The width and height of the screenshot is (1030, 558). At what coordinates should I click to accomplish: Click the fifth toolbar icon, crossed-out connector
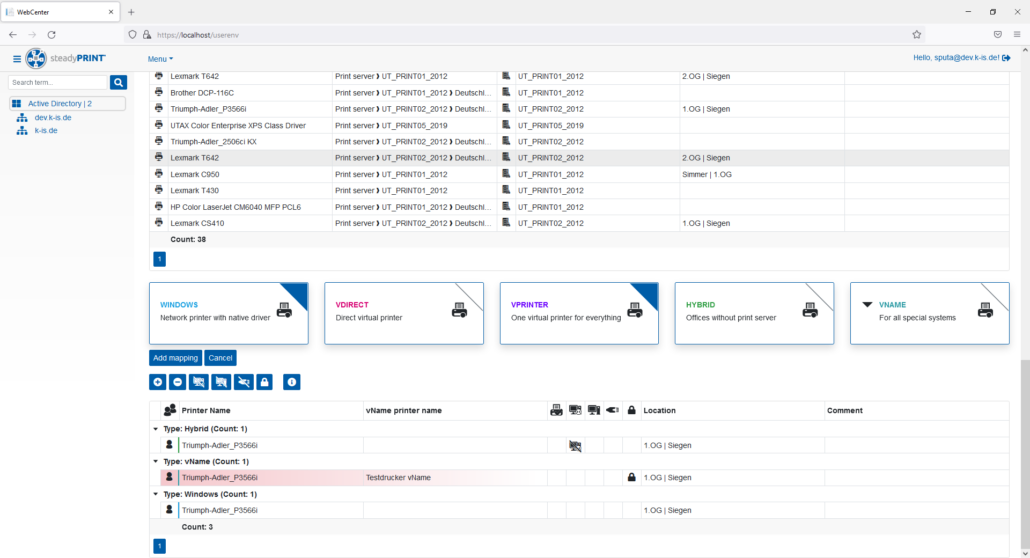244,382
